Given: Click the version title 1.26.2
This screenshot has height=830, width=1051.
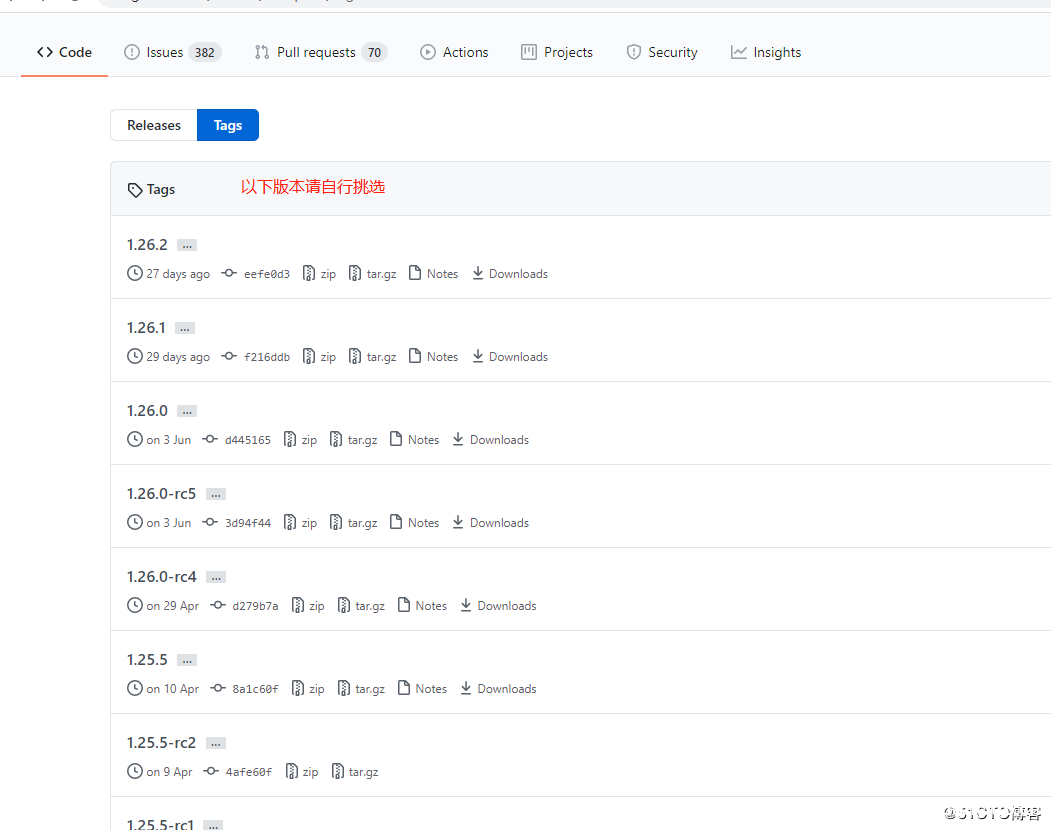Looking at the screenshot, I should (147, 244).
